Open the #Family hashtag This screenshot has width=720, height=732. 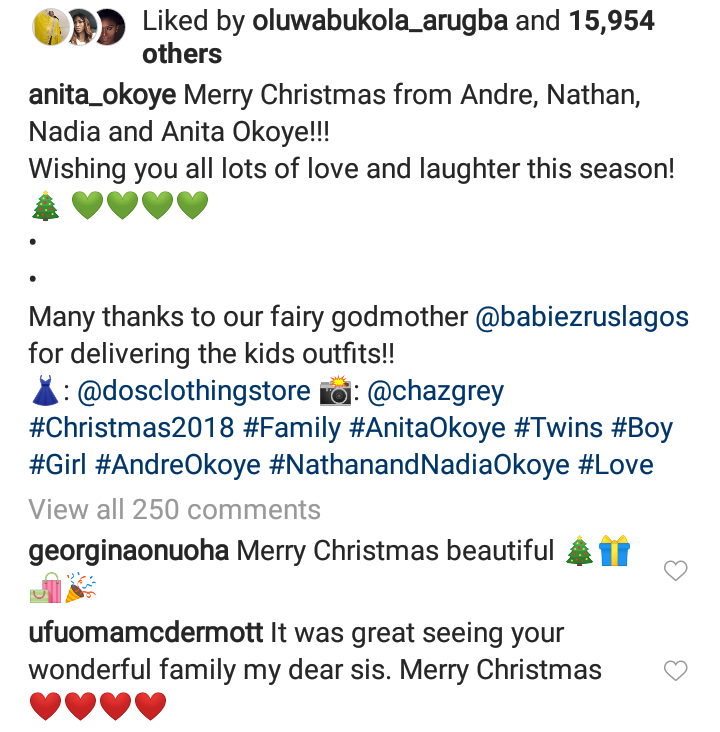point(294,428)
